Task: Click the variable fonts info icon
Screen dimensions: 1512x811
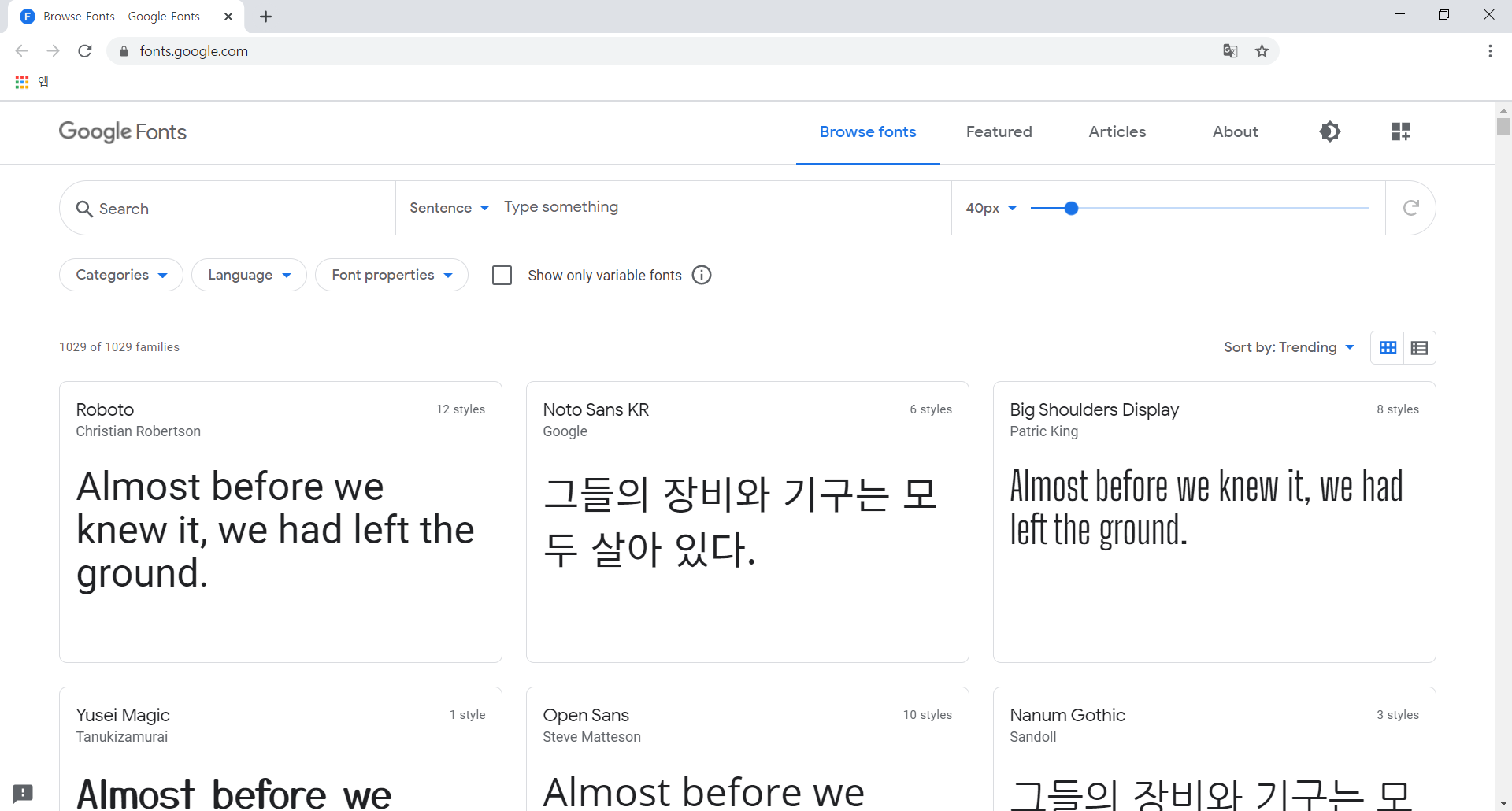Action: point(702,275)
